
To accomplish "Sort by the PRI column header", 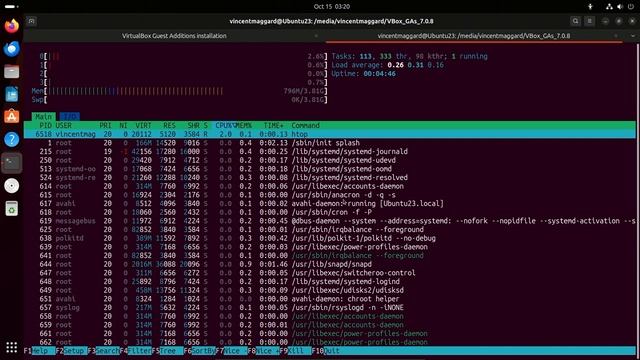I will [105, 125].
